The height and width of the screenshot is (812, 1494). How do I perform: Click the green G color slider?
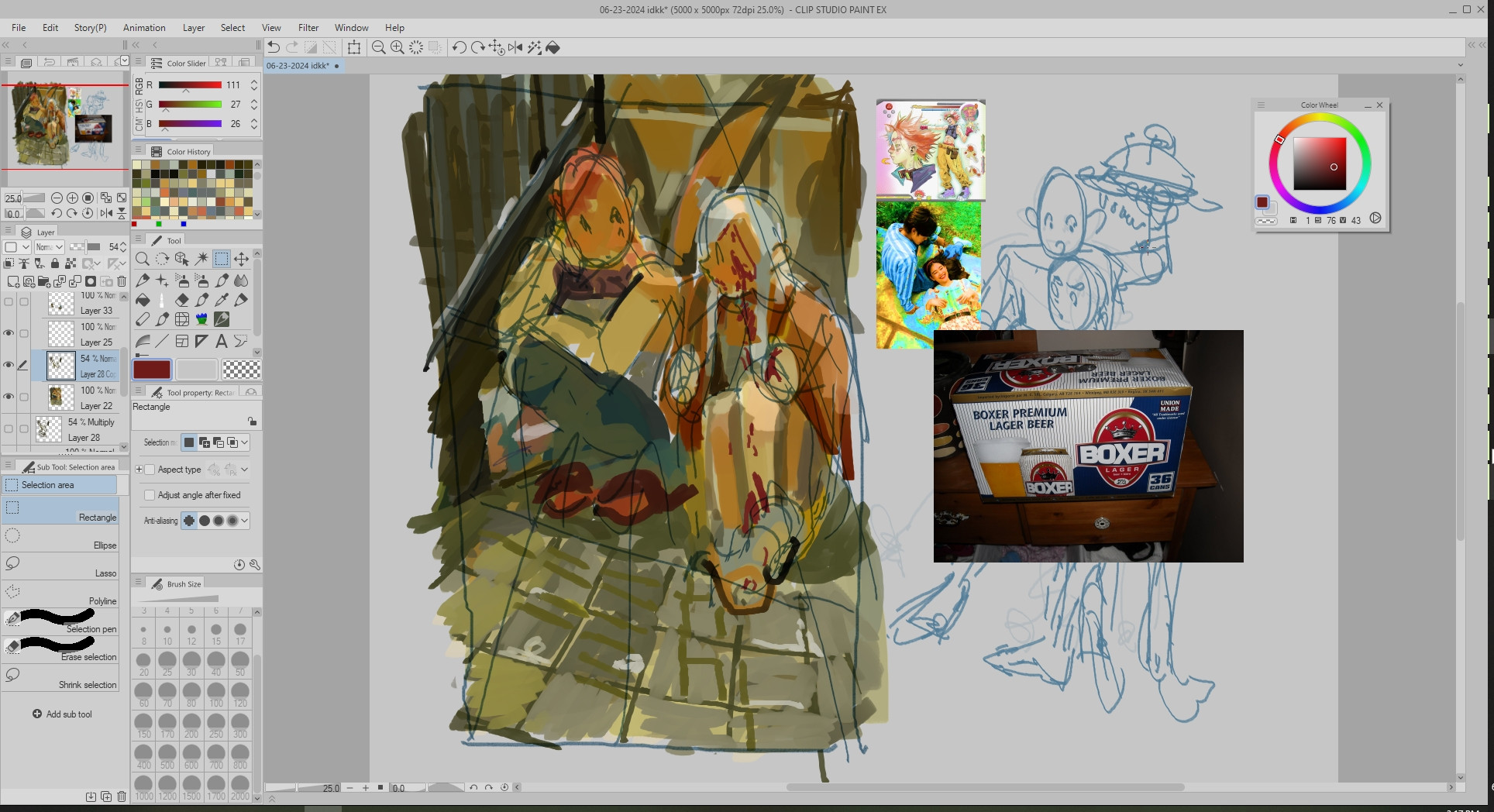[x=190, y=104]
